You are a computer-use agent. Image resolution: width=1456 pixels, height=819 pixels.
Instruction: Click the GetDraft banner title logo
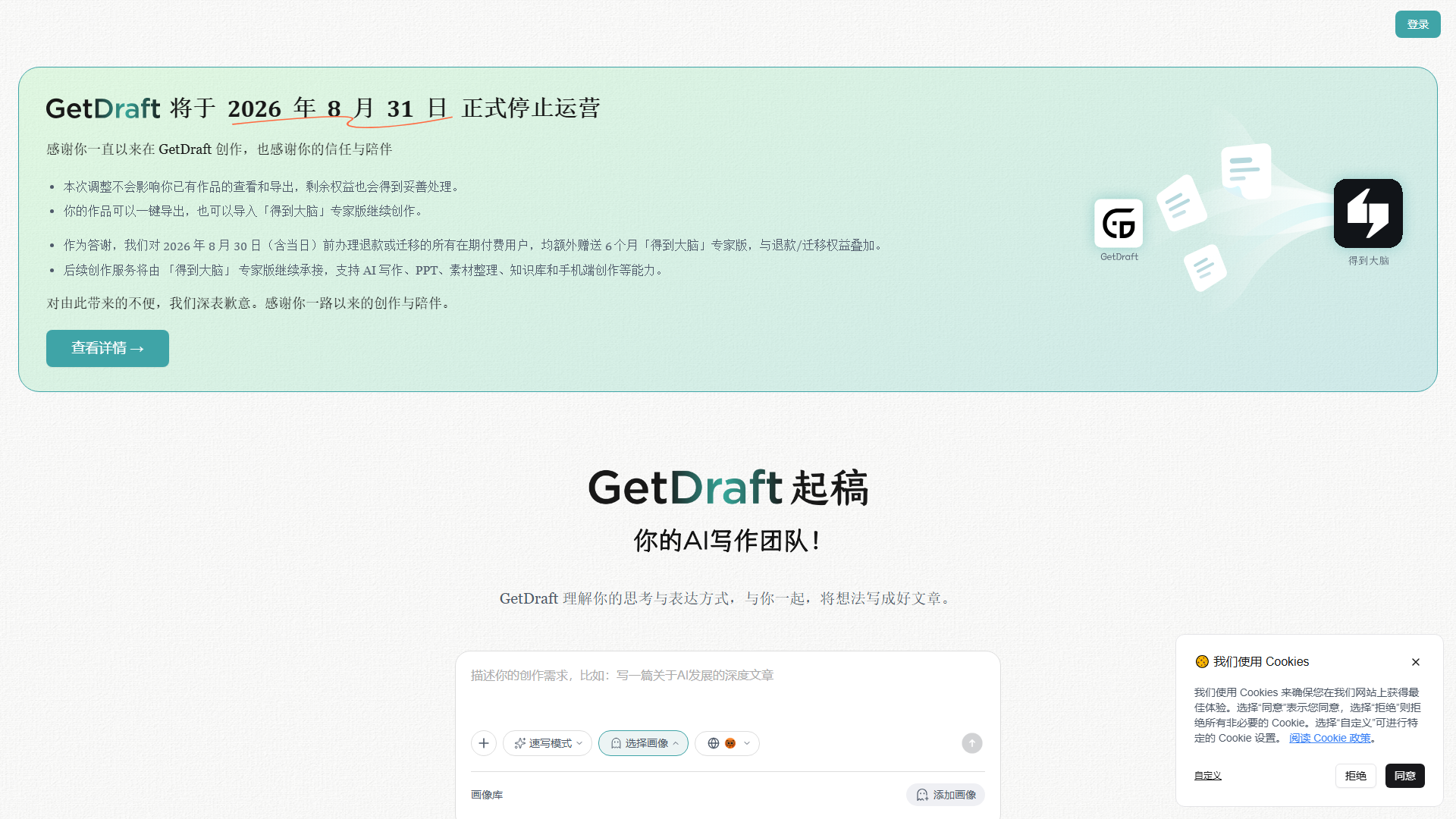(103, 108)
